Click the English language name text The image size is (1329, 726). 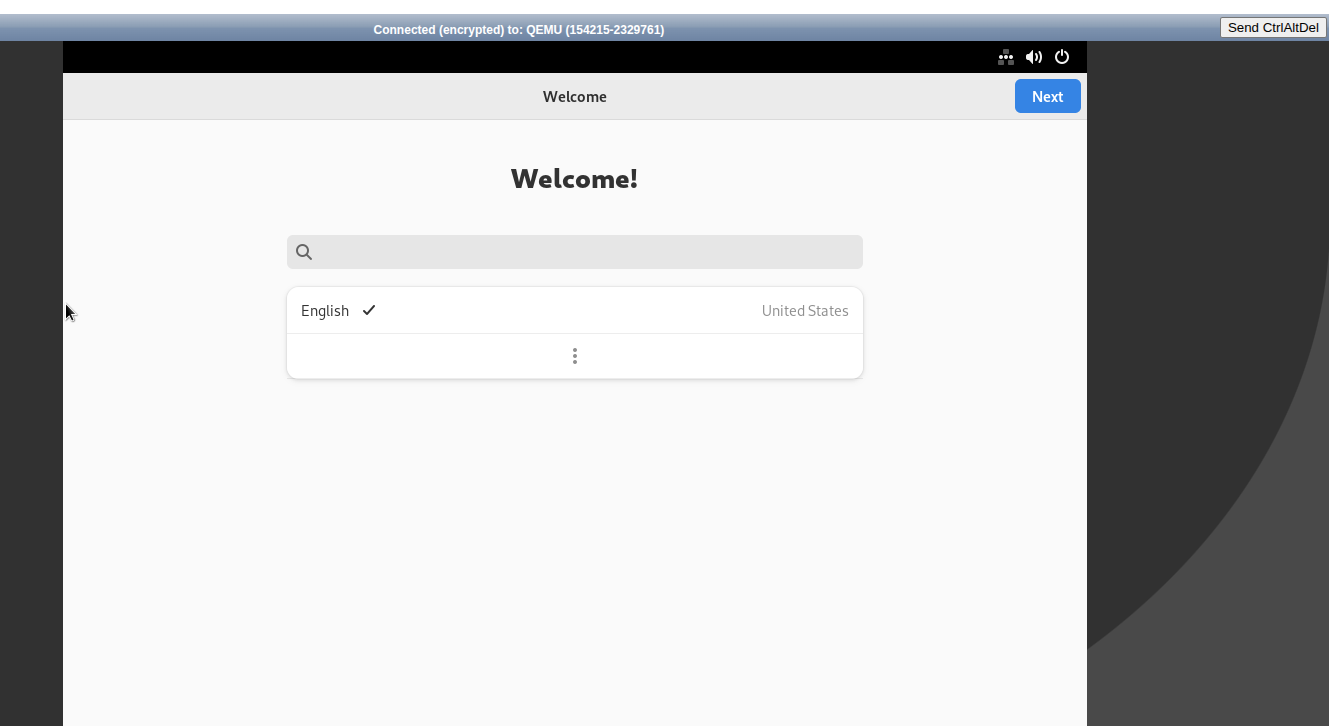click(x=325, y=311)
